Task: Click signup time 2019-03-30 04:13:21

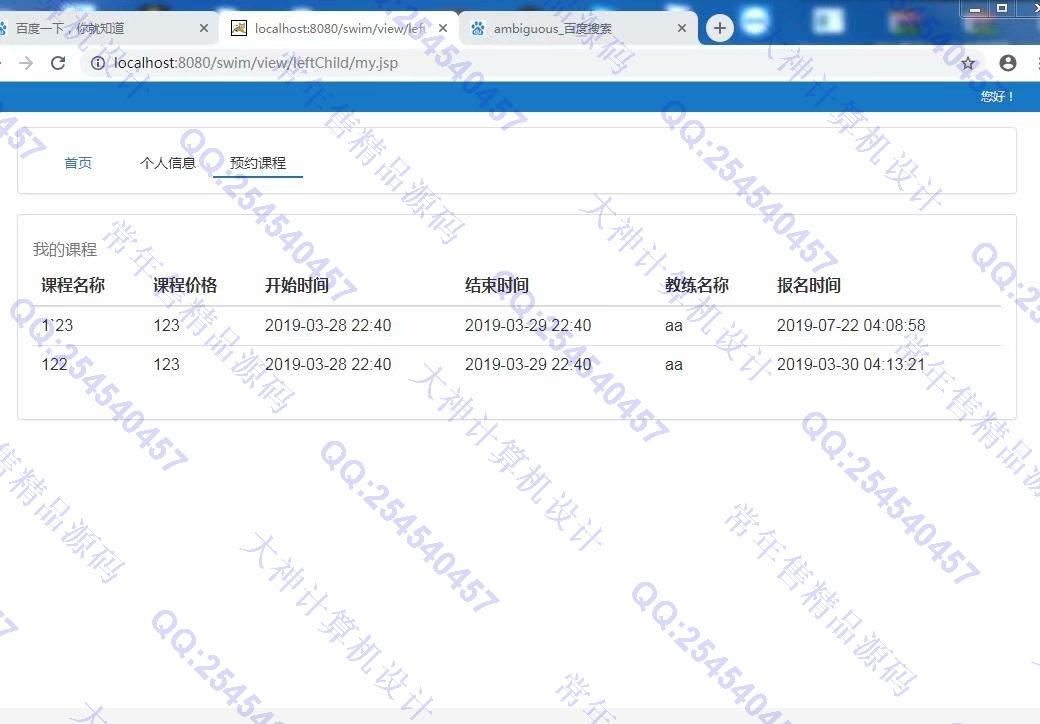Action: point(851,364)
